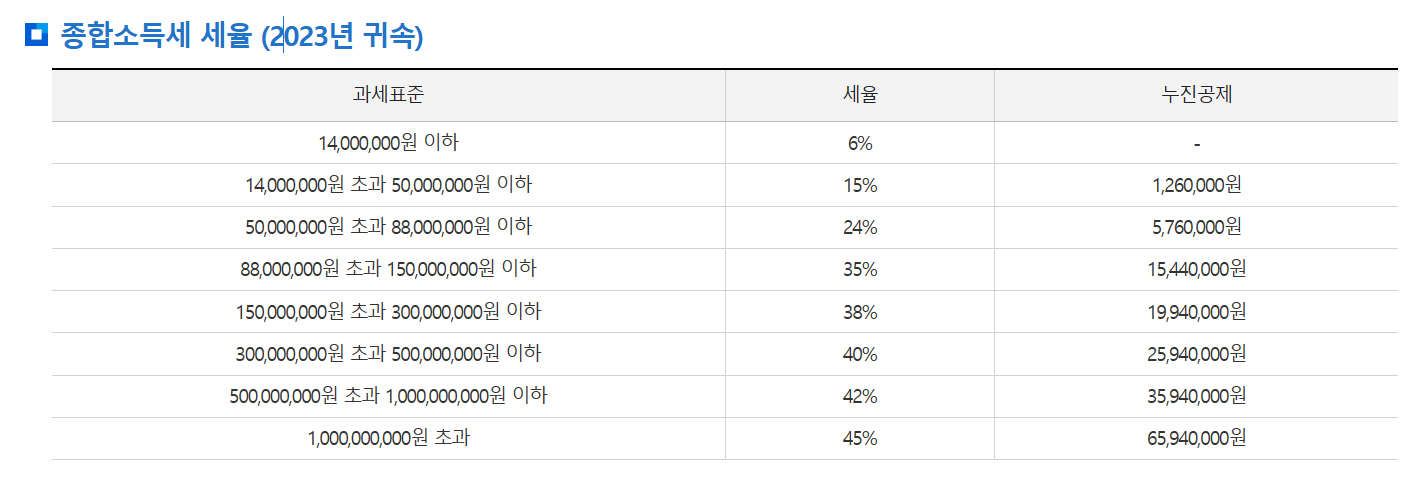1405x478 pixels.
Task: Click the 42% tax rate cell
Action: 860,396
